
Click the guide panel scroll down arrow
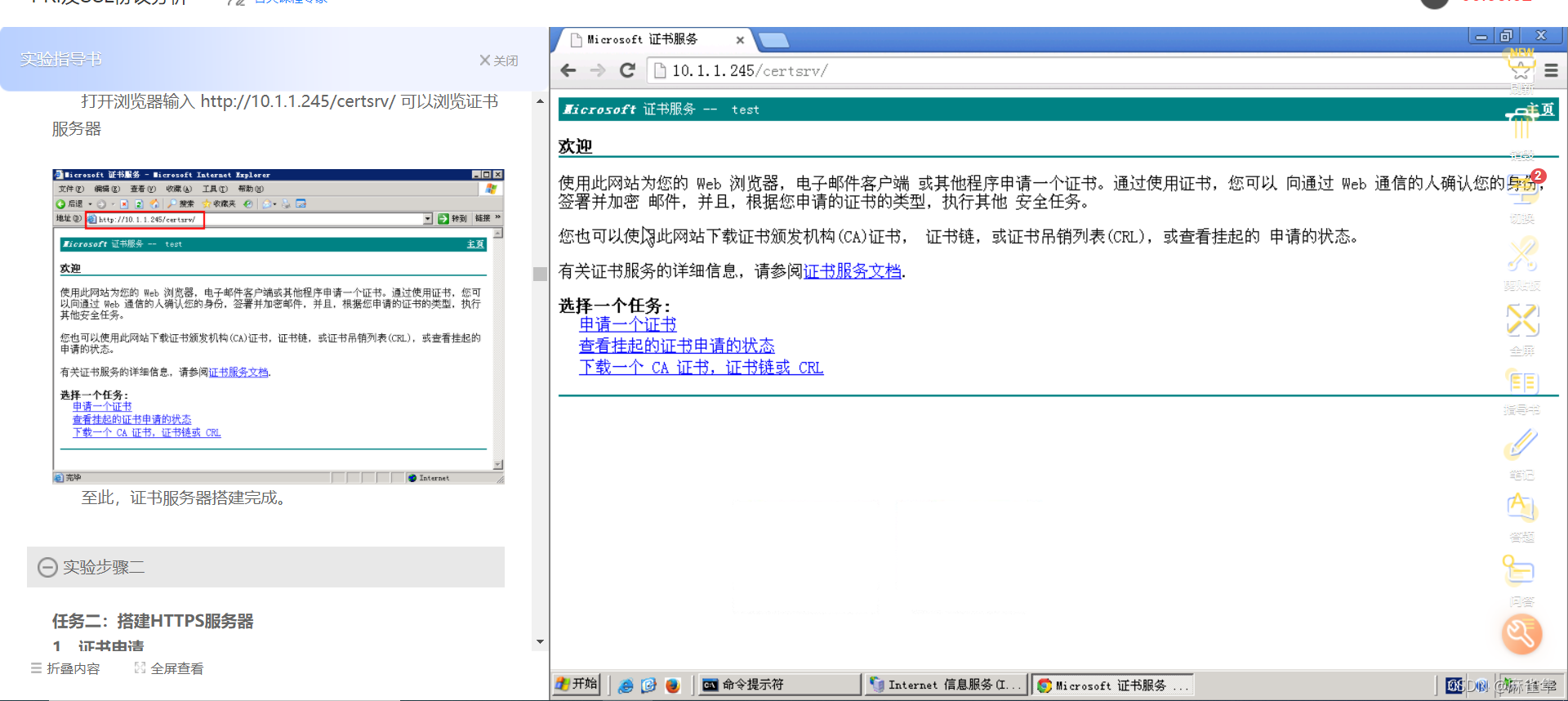point(540,642)
